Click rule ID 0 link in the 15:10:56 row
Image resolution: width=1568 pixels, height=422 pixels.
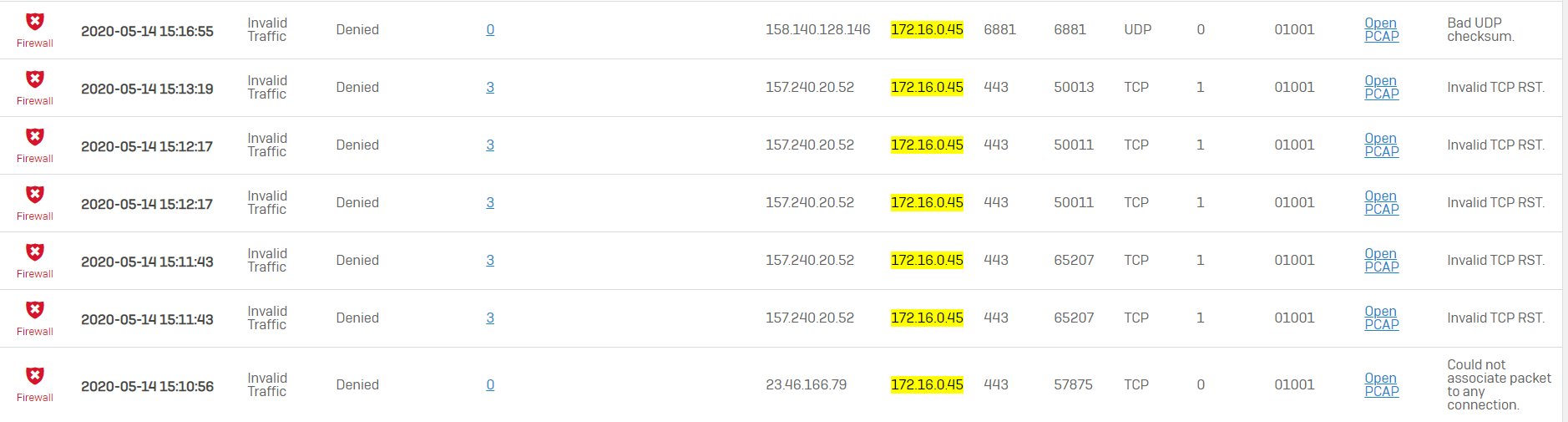coord(490,384)
